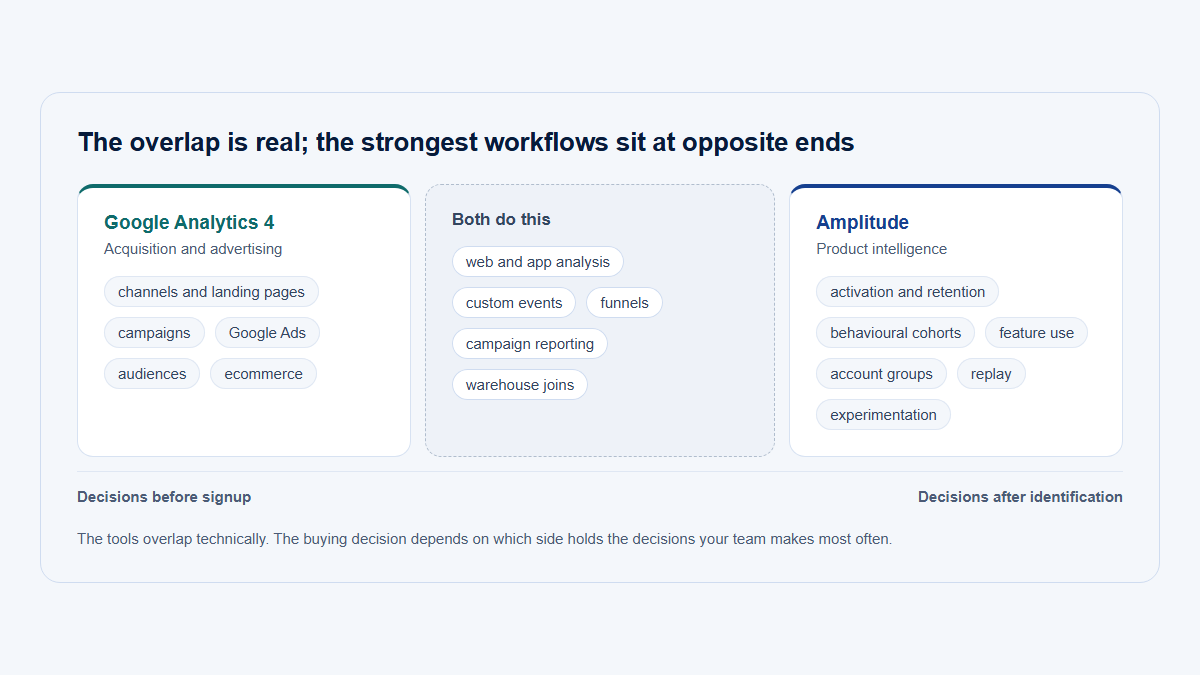
Task: Select the 'campaigns' tag
Action: 154,333
